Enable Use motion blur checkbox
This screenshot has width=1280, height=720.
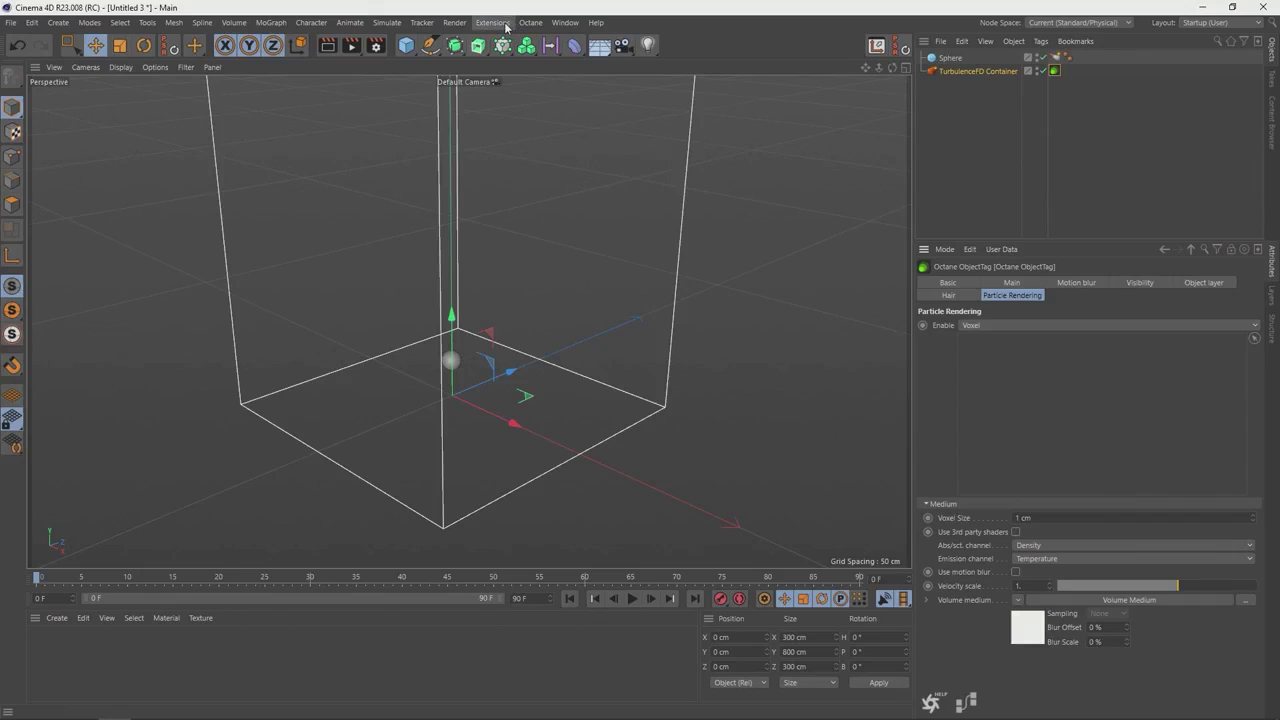tap(1016, 572)
